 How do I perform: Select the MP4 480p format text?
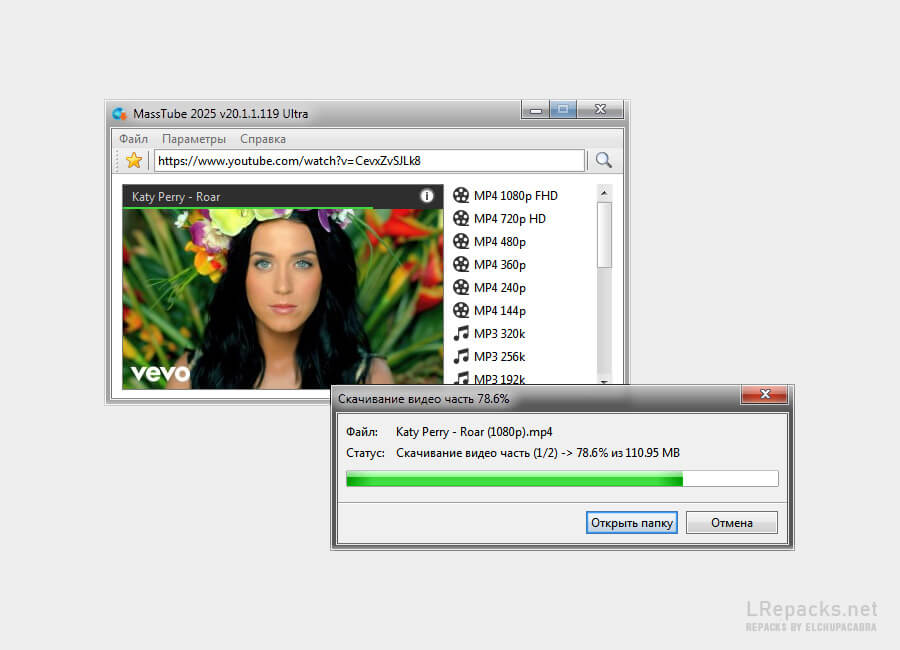[x=500, y=242]
